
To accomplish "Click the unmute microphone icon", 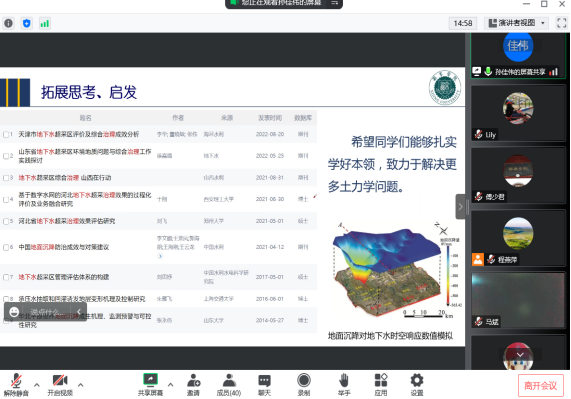I will pos(16,381).
